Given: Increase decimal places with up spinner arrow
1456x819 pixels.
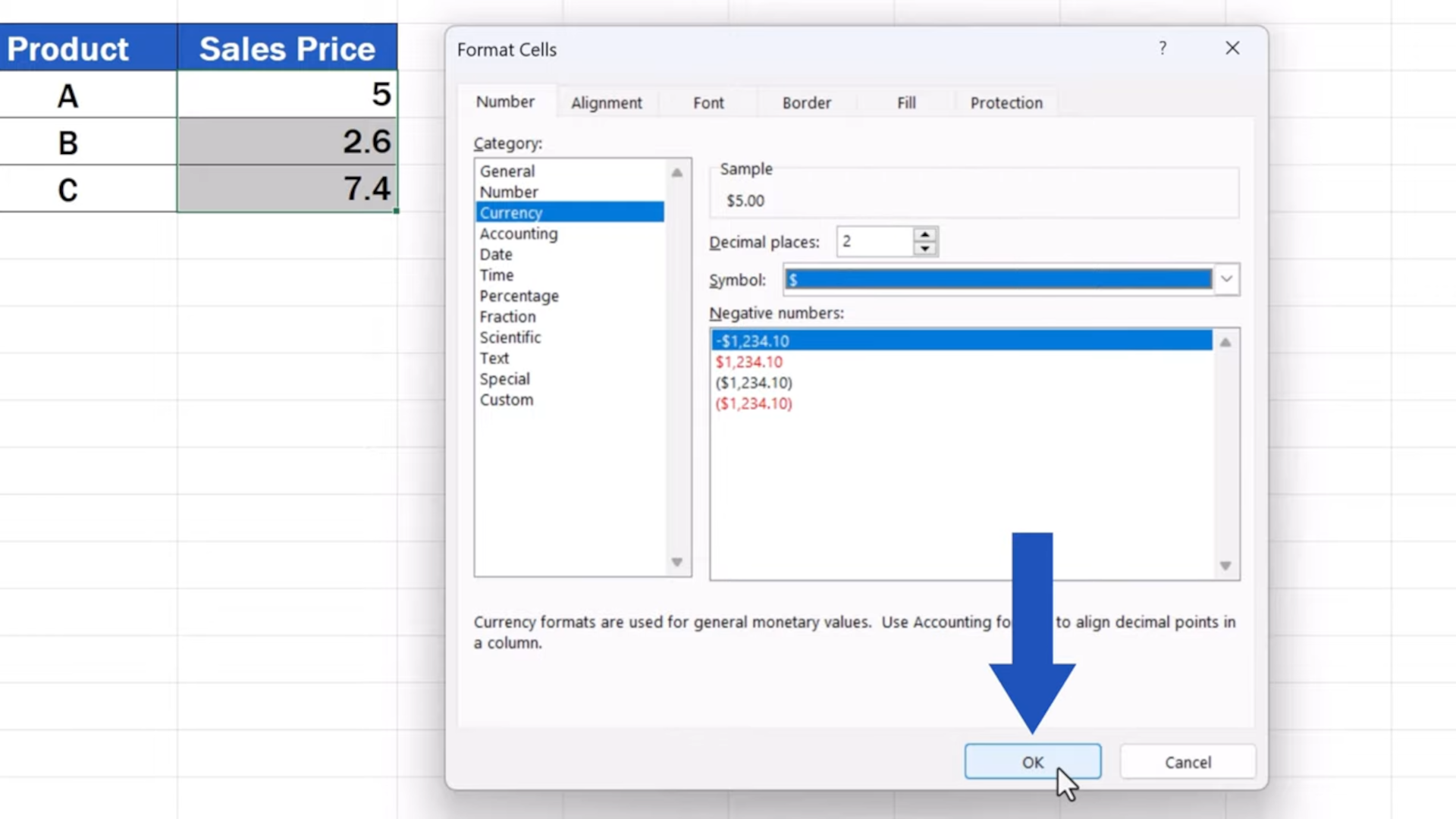Looking at the screenshot, I should (x=924, y=234).
